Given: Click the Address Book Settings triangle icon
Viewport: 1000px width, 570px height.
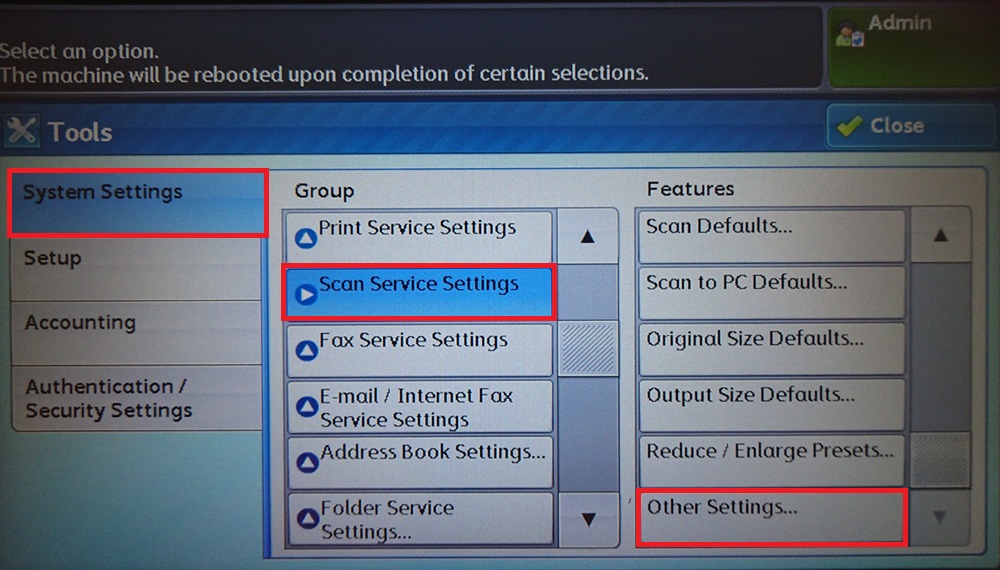Looking at the screenshot, I should tap(305, 461).
